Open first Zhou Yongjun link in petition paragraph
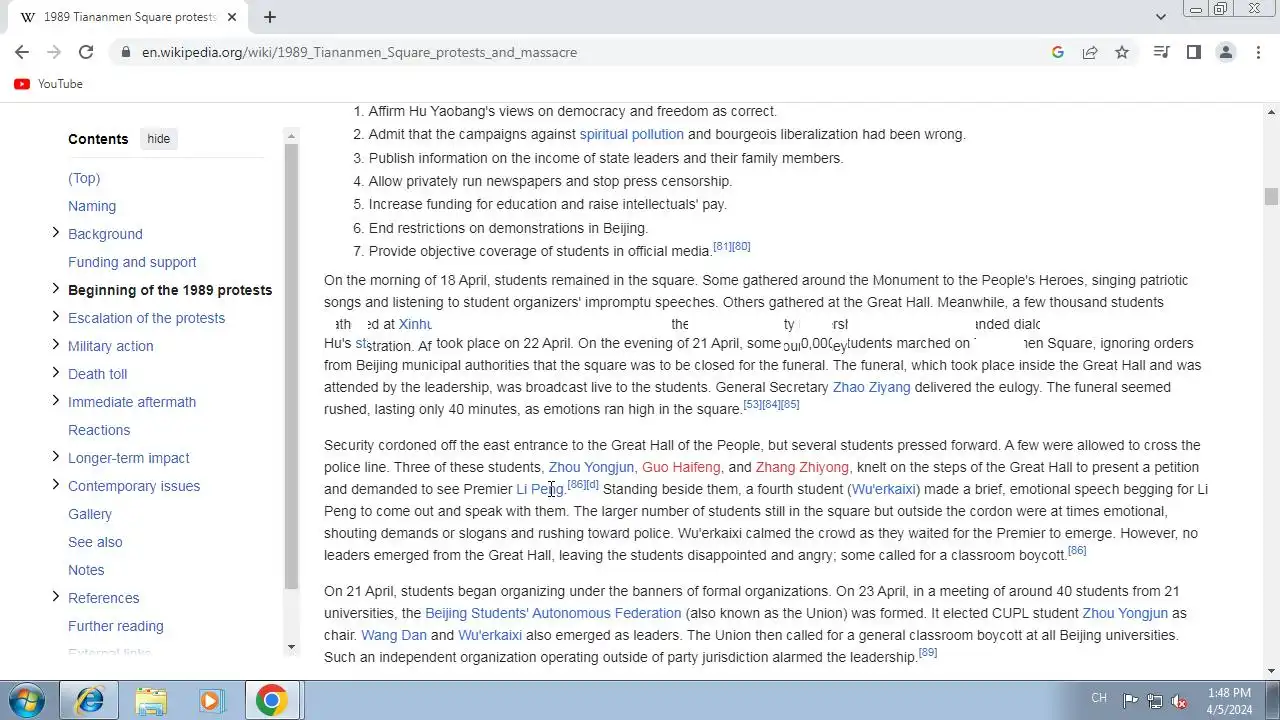The width and height of the screenshot is (1280, 720). pos(591,467)
